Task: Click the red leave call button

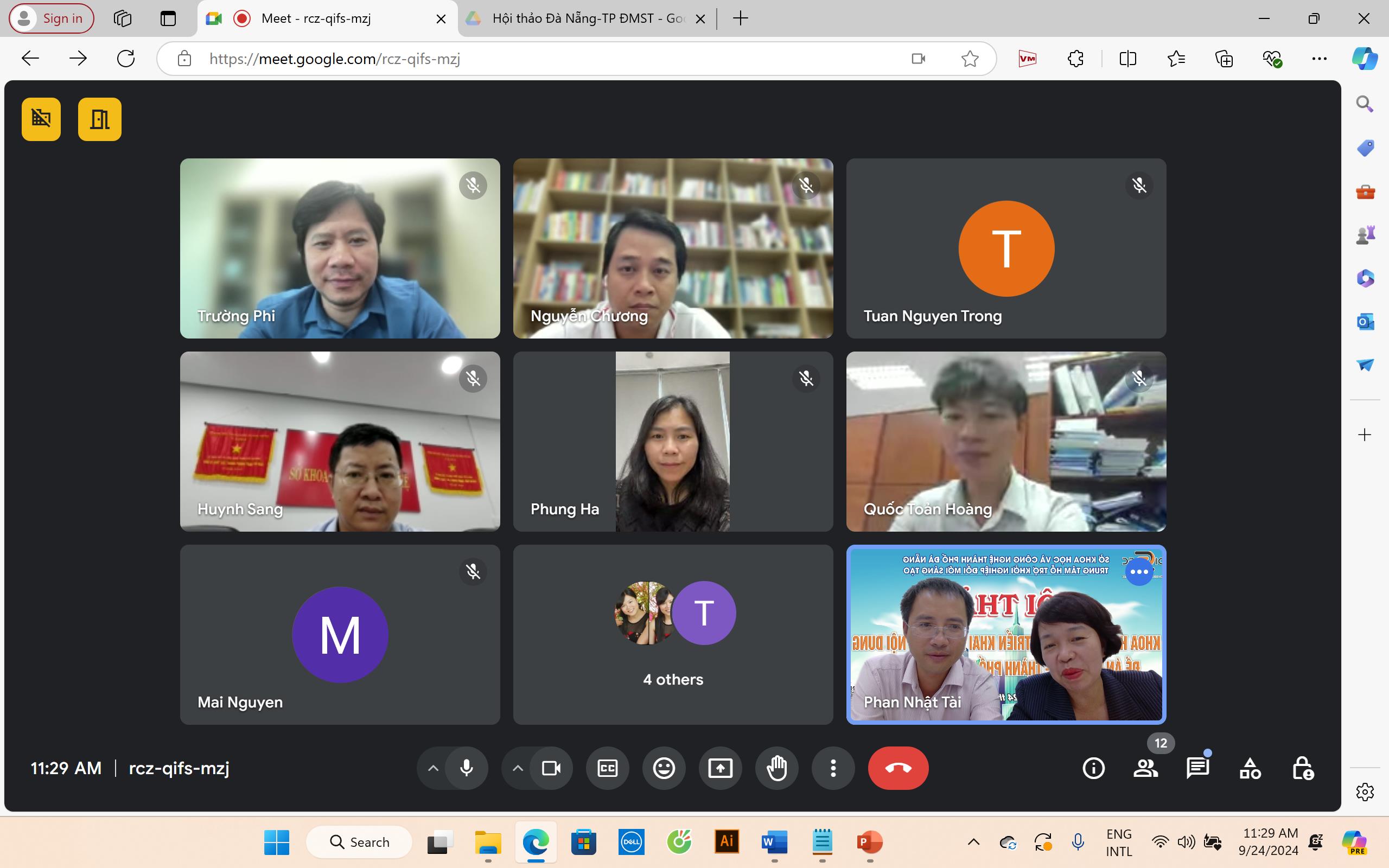Action: coord(897,768)
